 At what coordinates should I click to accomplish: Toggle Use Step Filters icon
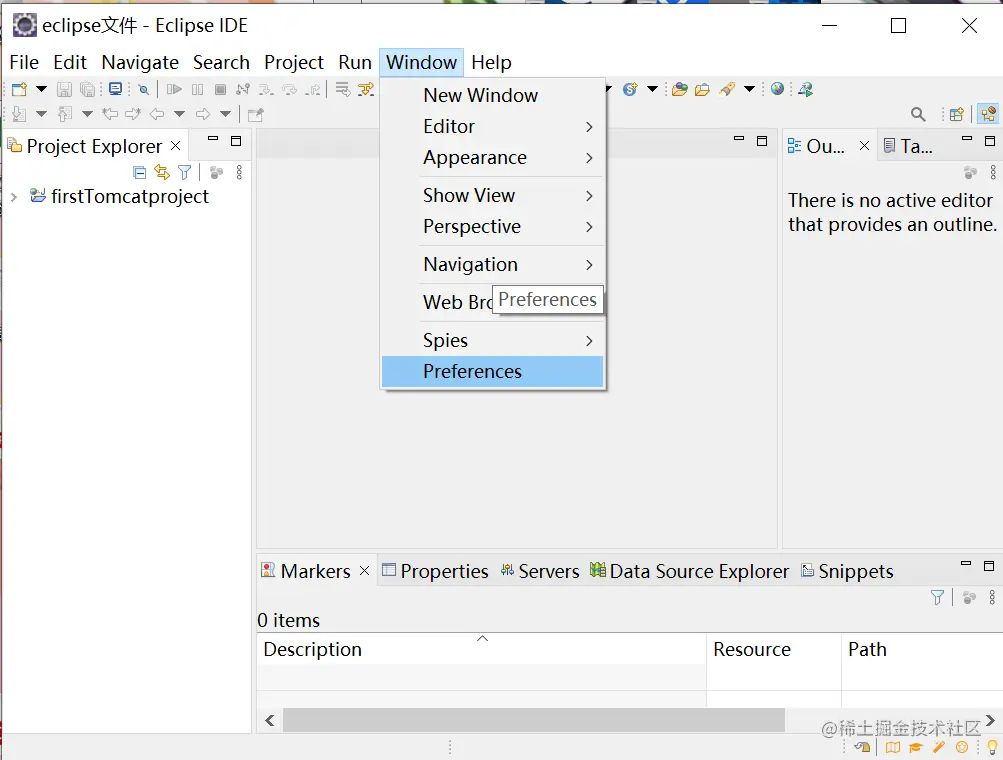[367, 90]
